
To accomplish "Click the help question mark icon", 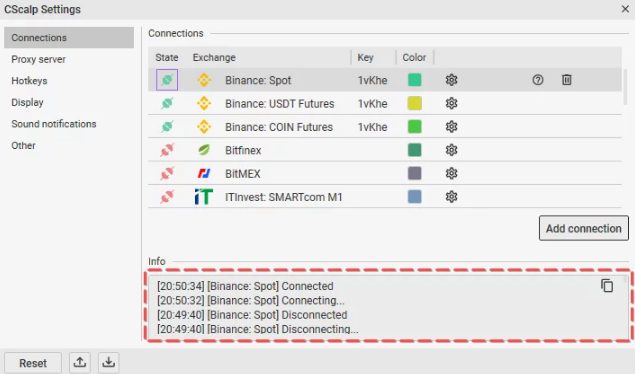I will coord(538,80).
